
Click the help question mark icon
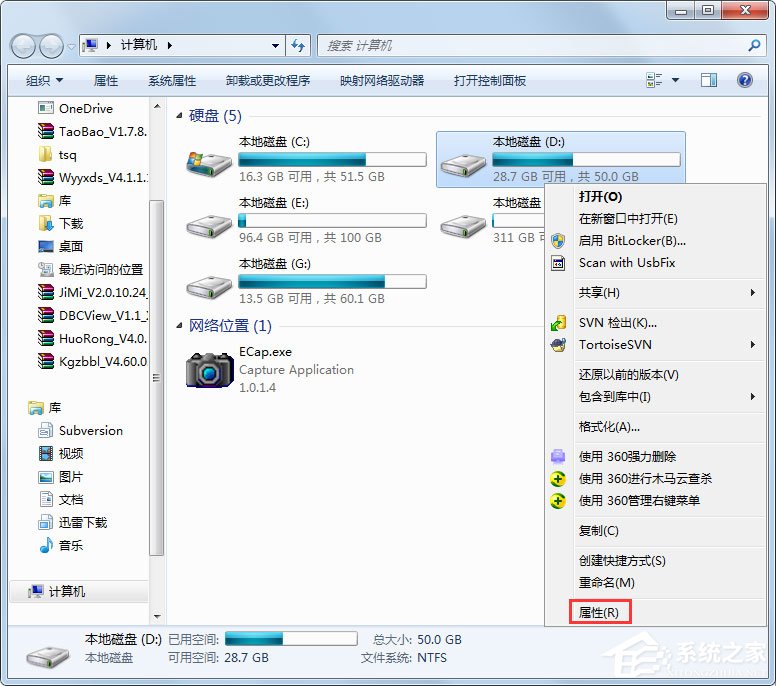pos(744,80)
